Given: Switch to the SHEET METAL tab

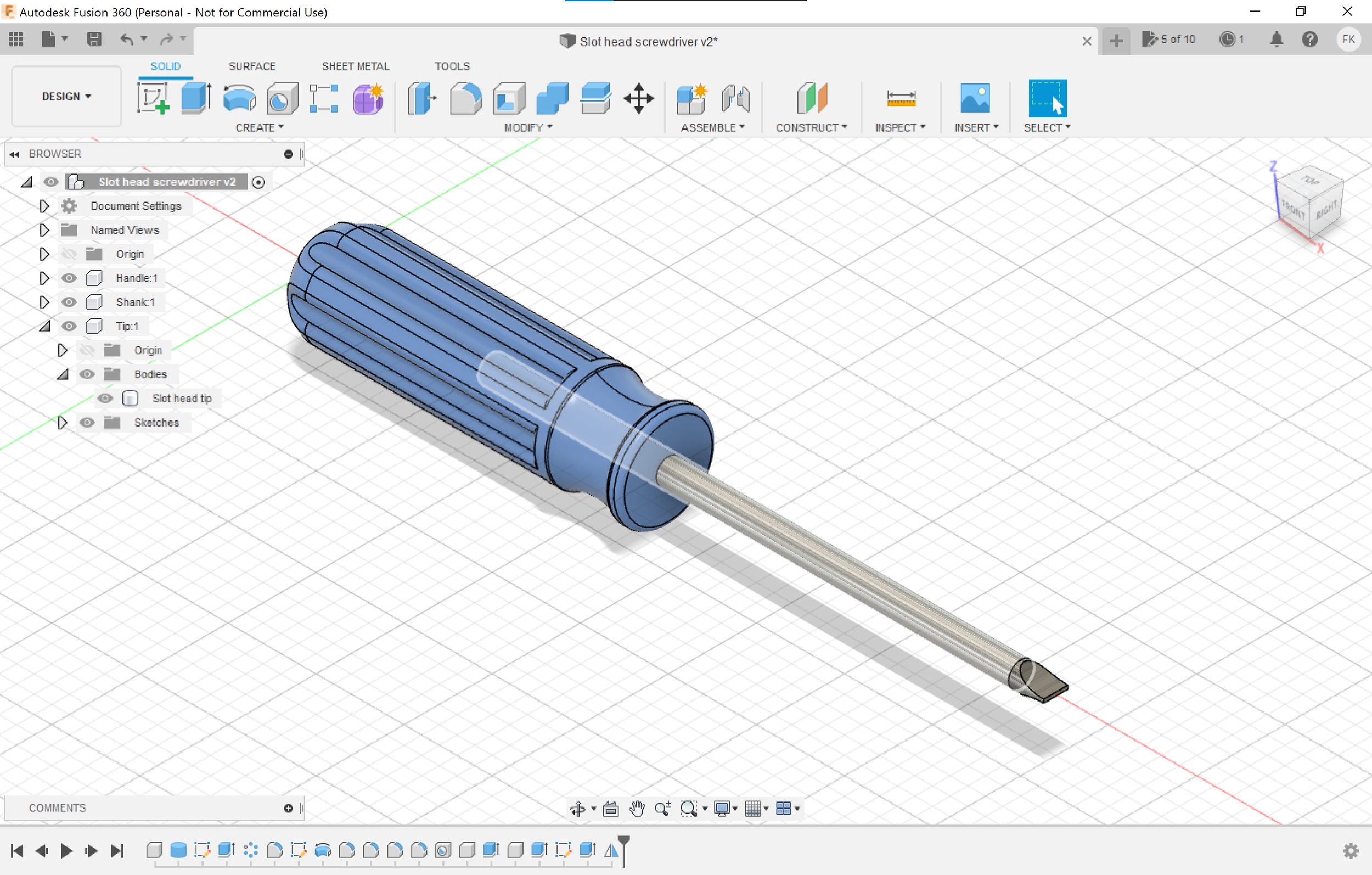Looking at the screenshot, I should [x=355, y=66].
